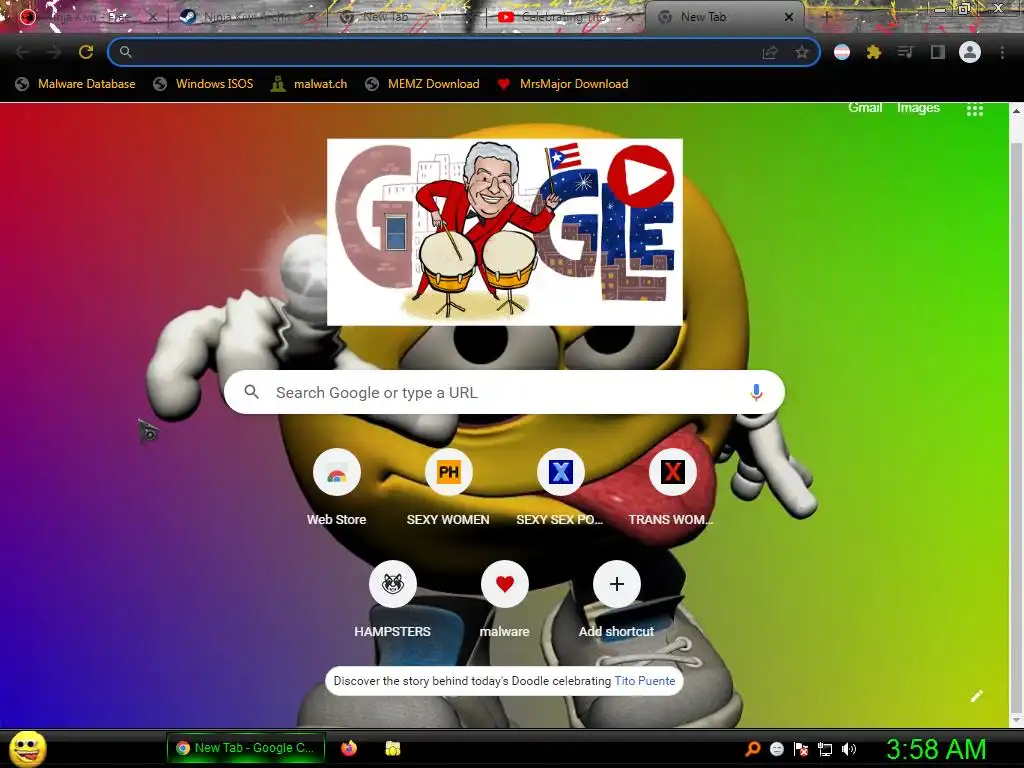Select the New Tab - Google Chrome taskbar button
1024x768 pixels.
tap(246, 748)
